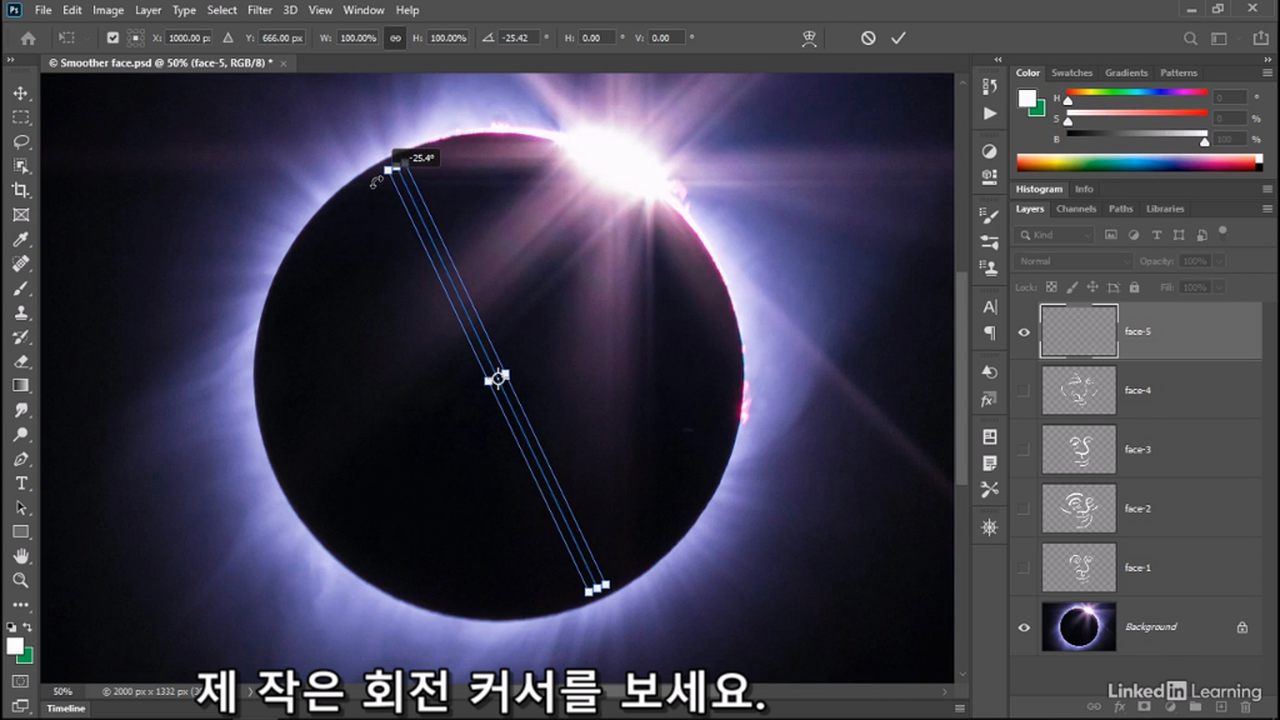Toggle the reference point checkbox

click(x=112, y=38)
